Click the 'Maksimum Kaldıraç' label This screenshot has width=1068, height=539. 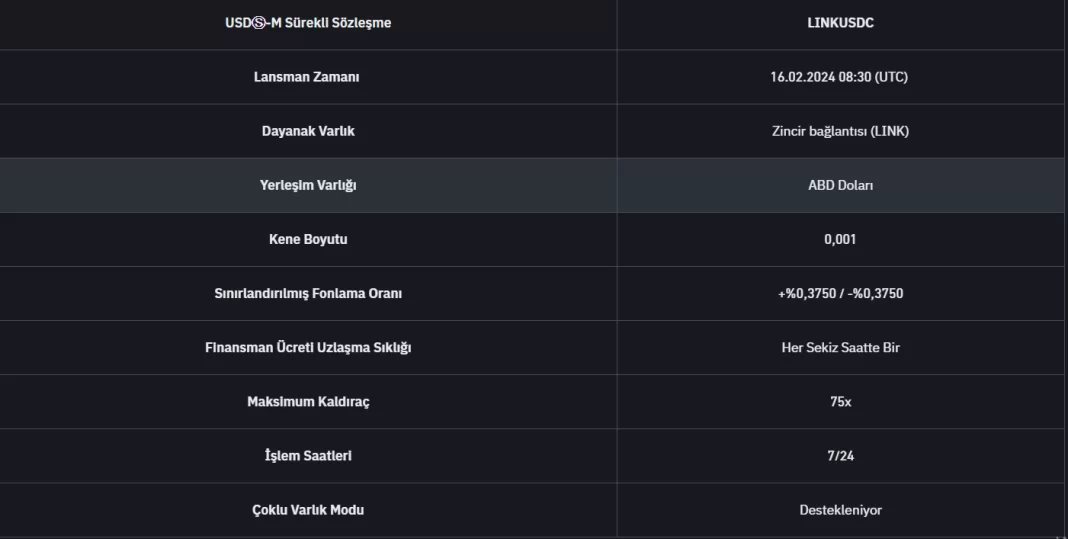point(308,401)
